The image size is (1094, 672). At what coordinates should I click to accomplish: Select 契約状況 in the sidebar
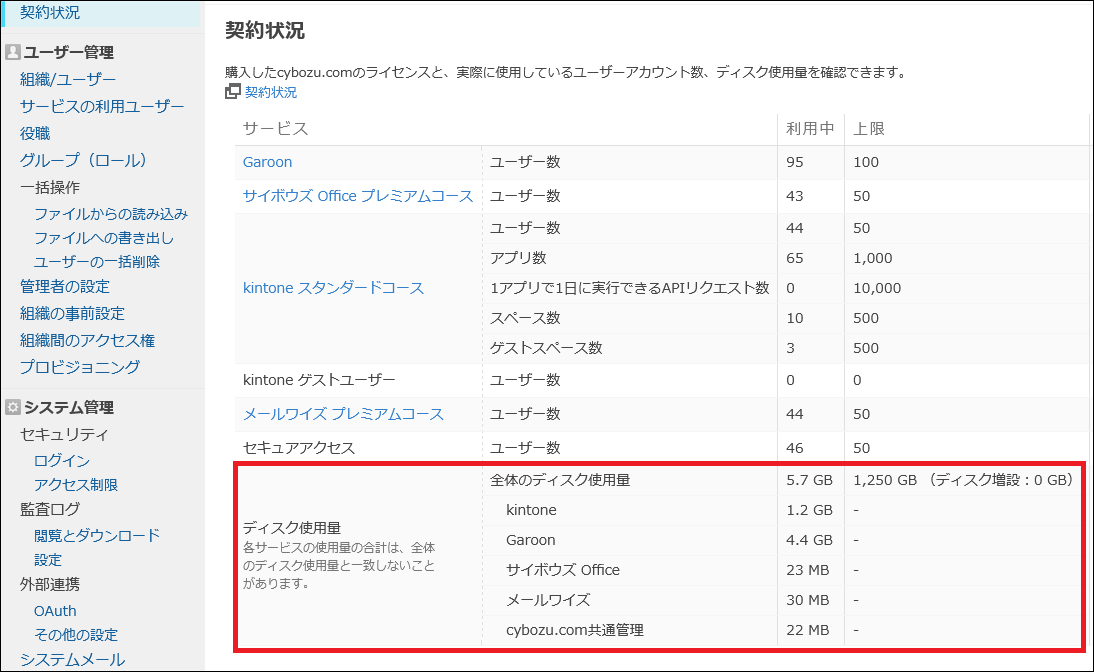(x=50, y=13)
